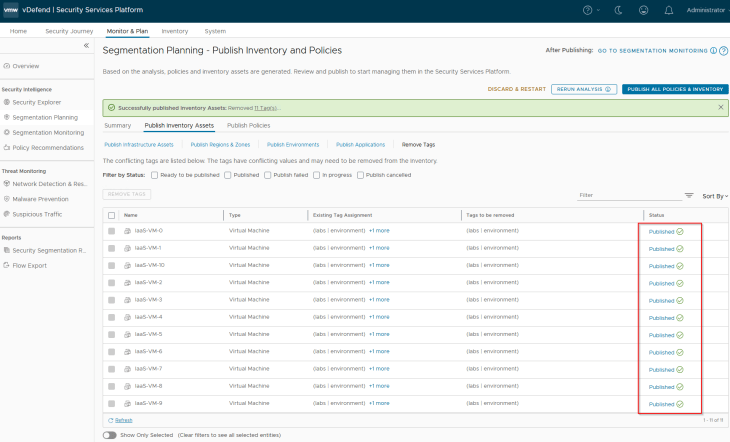Switch to the Publish Policies tab
This screenshot has width=730, height=442.
tap(248, 126)
